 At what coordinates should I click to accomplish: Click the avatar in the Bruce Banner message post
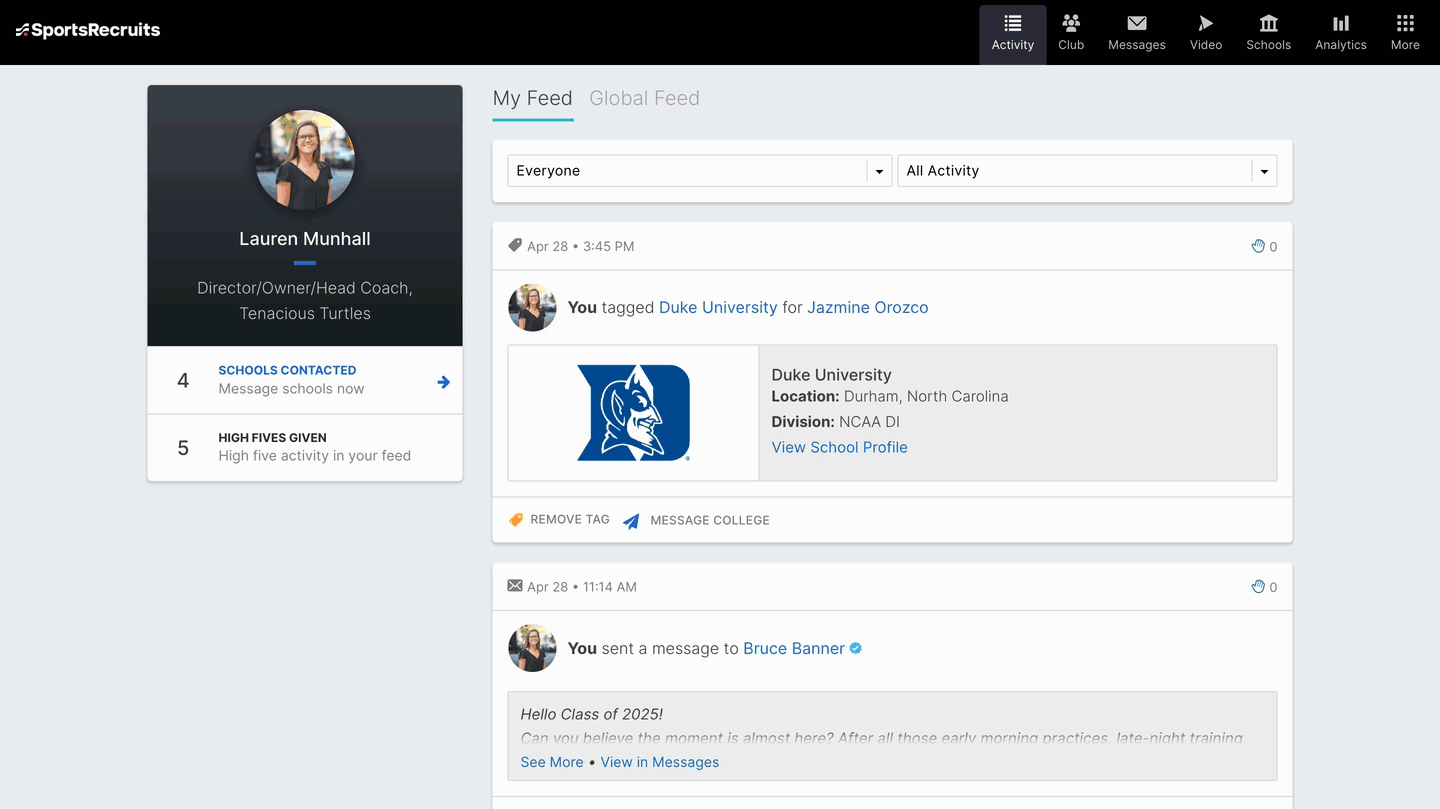(x=532, y=649)
